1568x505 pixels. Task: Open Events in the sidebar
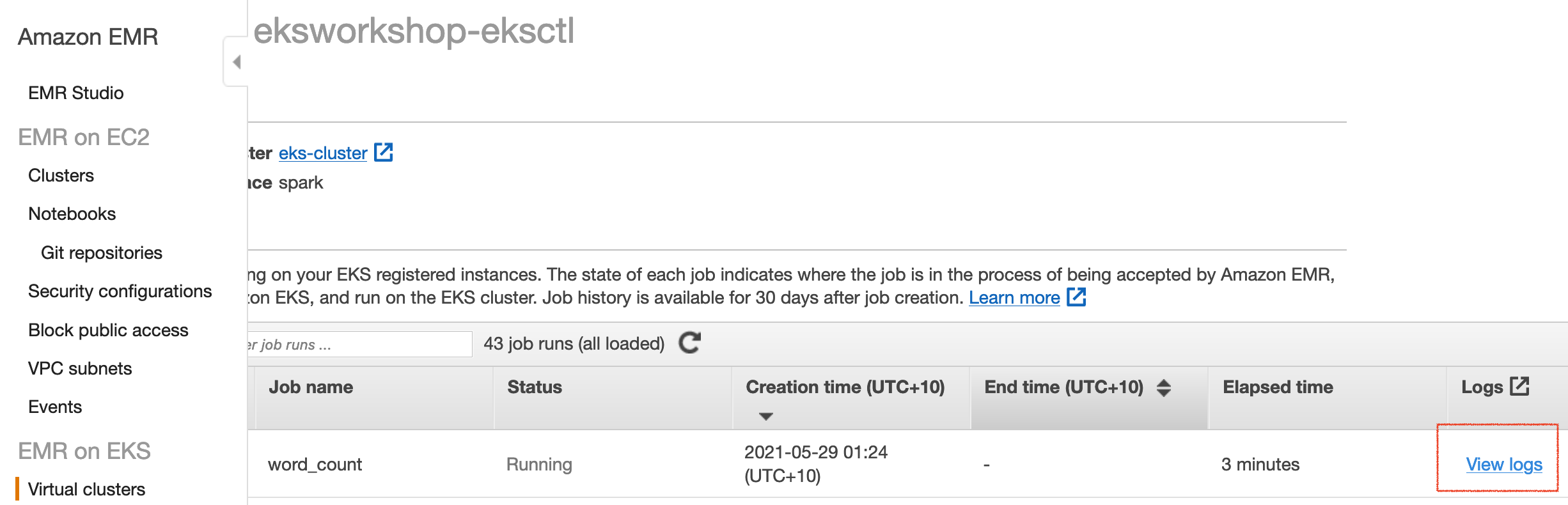pos(55,407)
